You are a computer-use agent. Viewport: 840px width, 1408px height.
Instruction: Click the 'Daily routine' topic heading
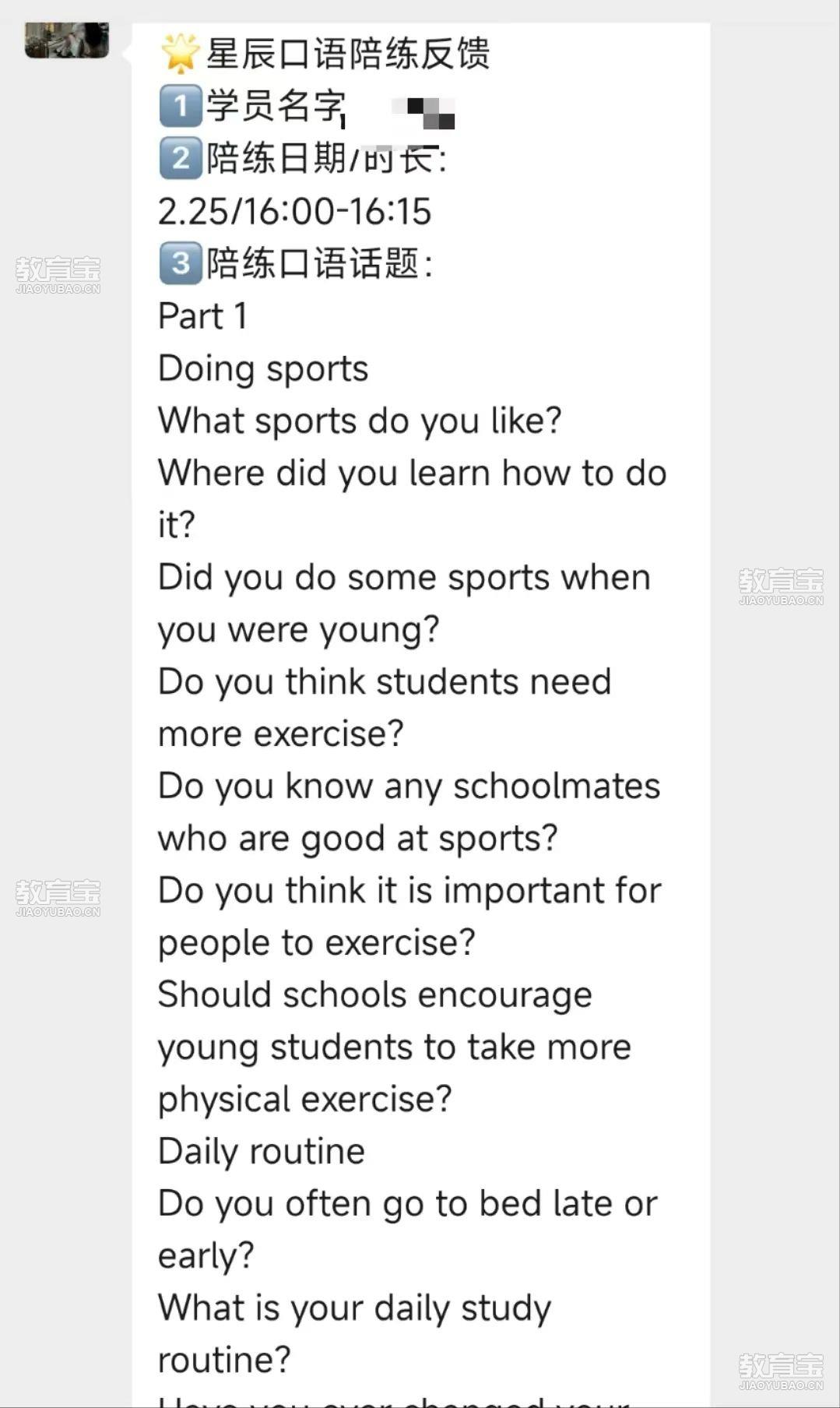[x=262, y=1152]
